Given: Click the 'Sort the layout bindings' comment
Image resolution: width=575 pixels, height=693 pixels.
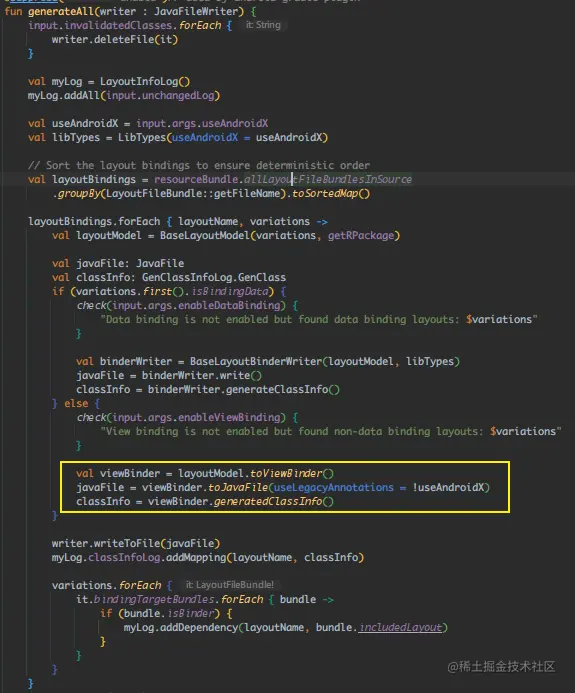Looking at the screenshot, I should pyautogui.click(x=199, y=166).
